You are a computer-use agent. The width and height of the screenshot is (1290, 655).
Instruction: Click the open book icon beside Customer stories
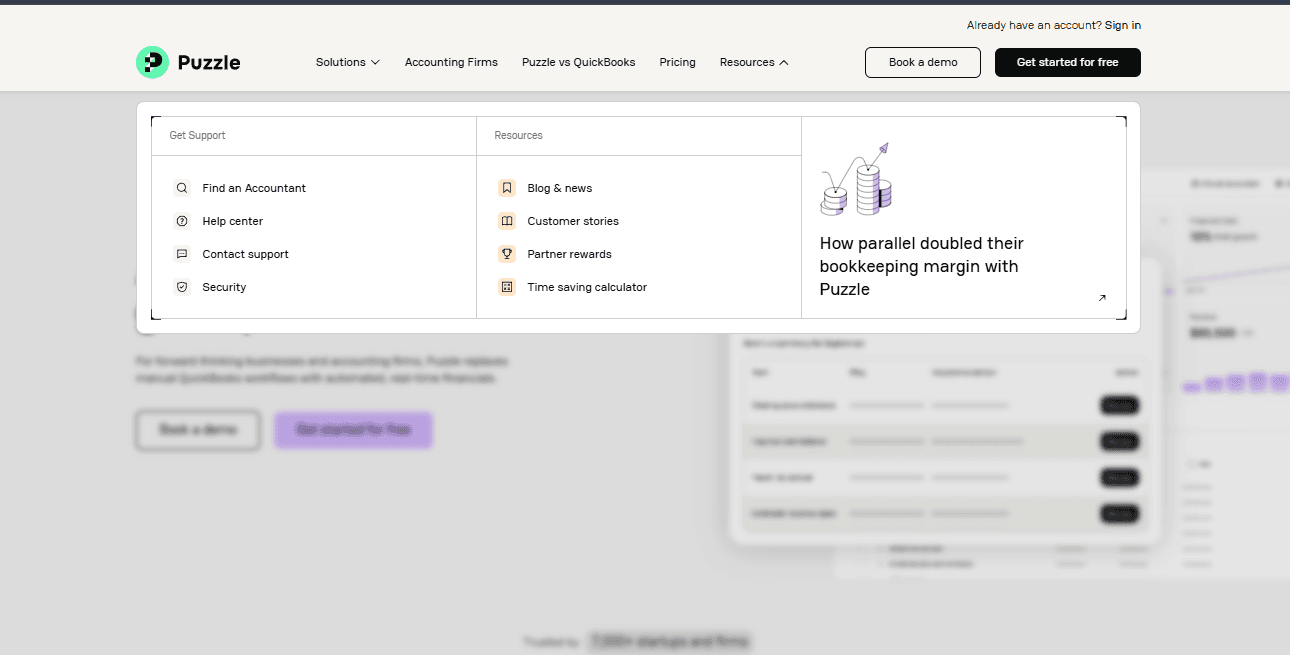(x=507, y=221)
